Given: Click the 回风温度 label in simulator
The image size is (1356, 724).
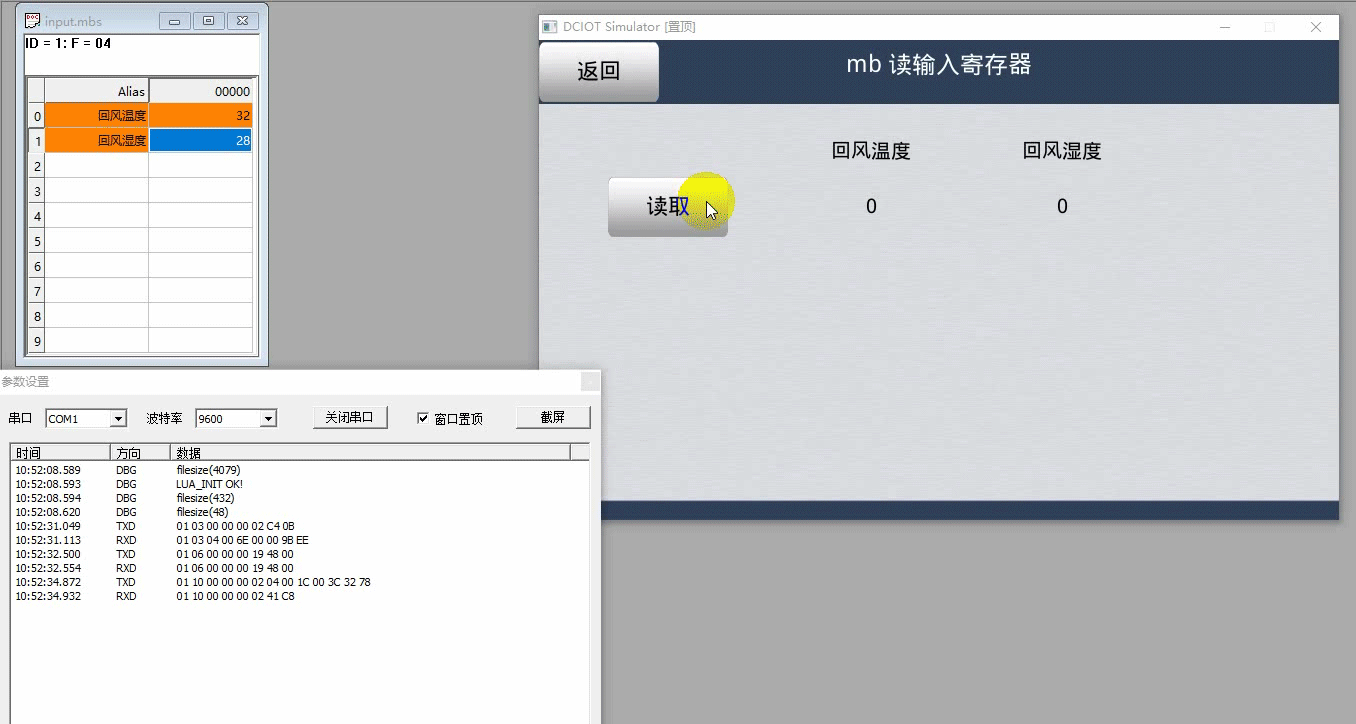Looking at the screenshot, I should pyautogui.click(x=871, y=151).
